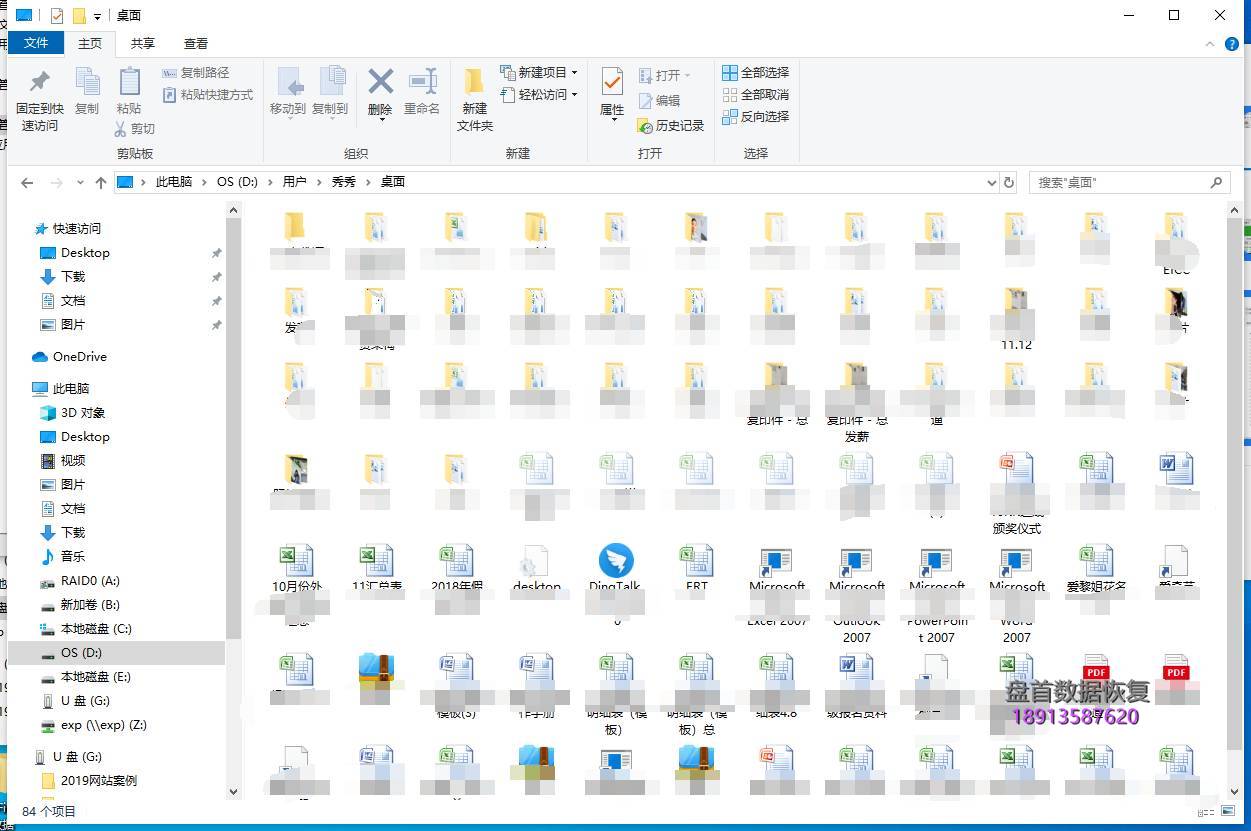Select 快速访问 in navigation pane

tap(77, 228)
